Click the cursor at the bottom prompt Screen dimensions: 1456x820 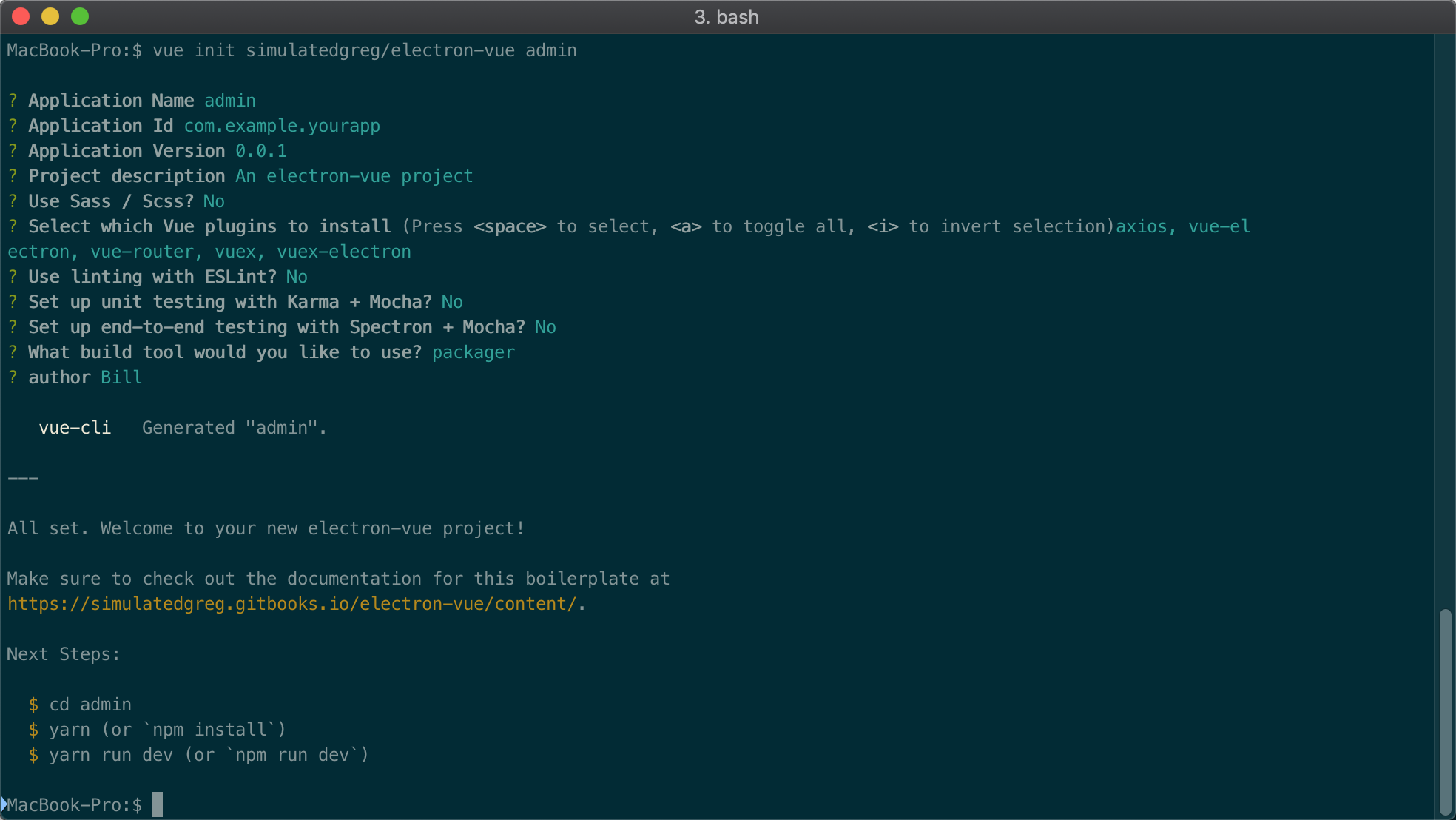coord(158,804)
